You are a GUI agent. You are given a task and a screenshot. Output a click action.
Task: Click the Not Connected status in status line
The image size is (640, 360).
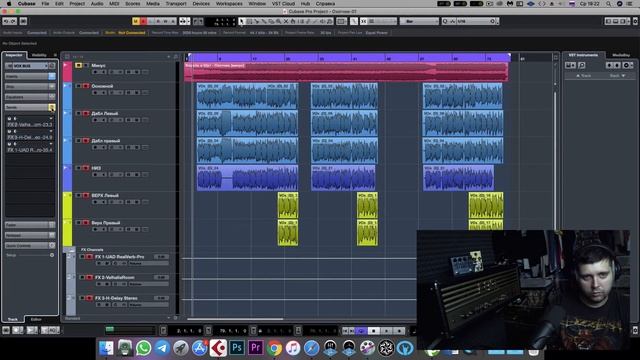[132, 33]
